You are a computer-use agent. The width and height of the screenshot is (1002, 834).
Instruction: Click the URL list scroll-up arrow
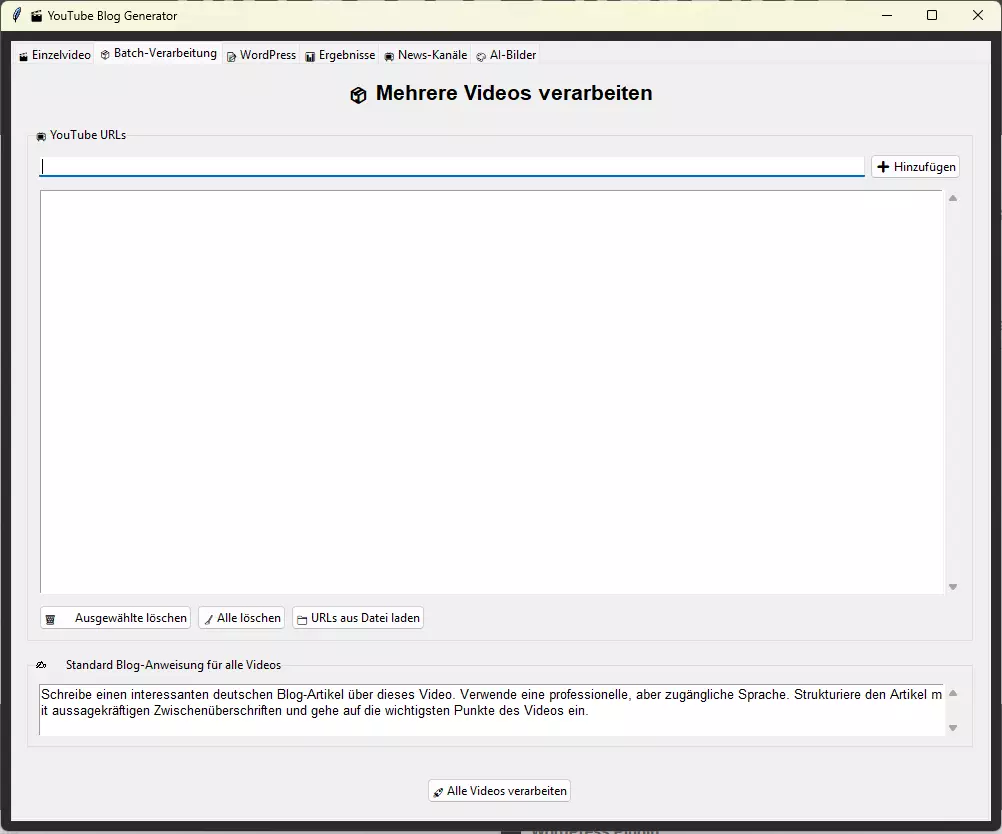[x=953, y=198]
